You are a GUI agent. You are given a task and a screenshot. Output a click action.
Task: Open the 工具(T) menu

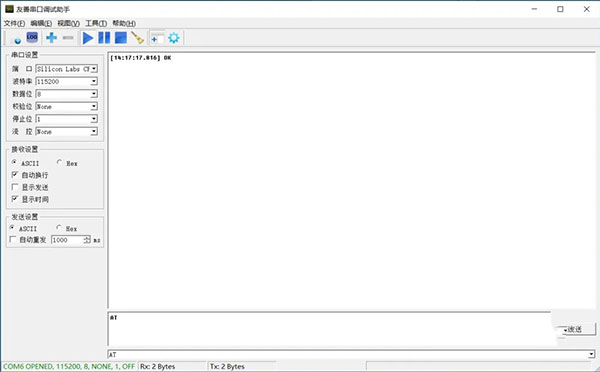(x=96, y=23)
